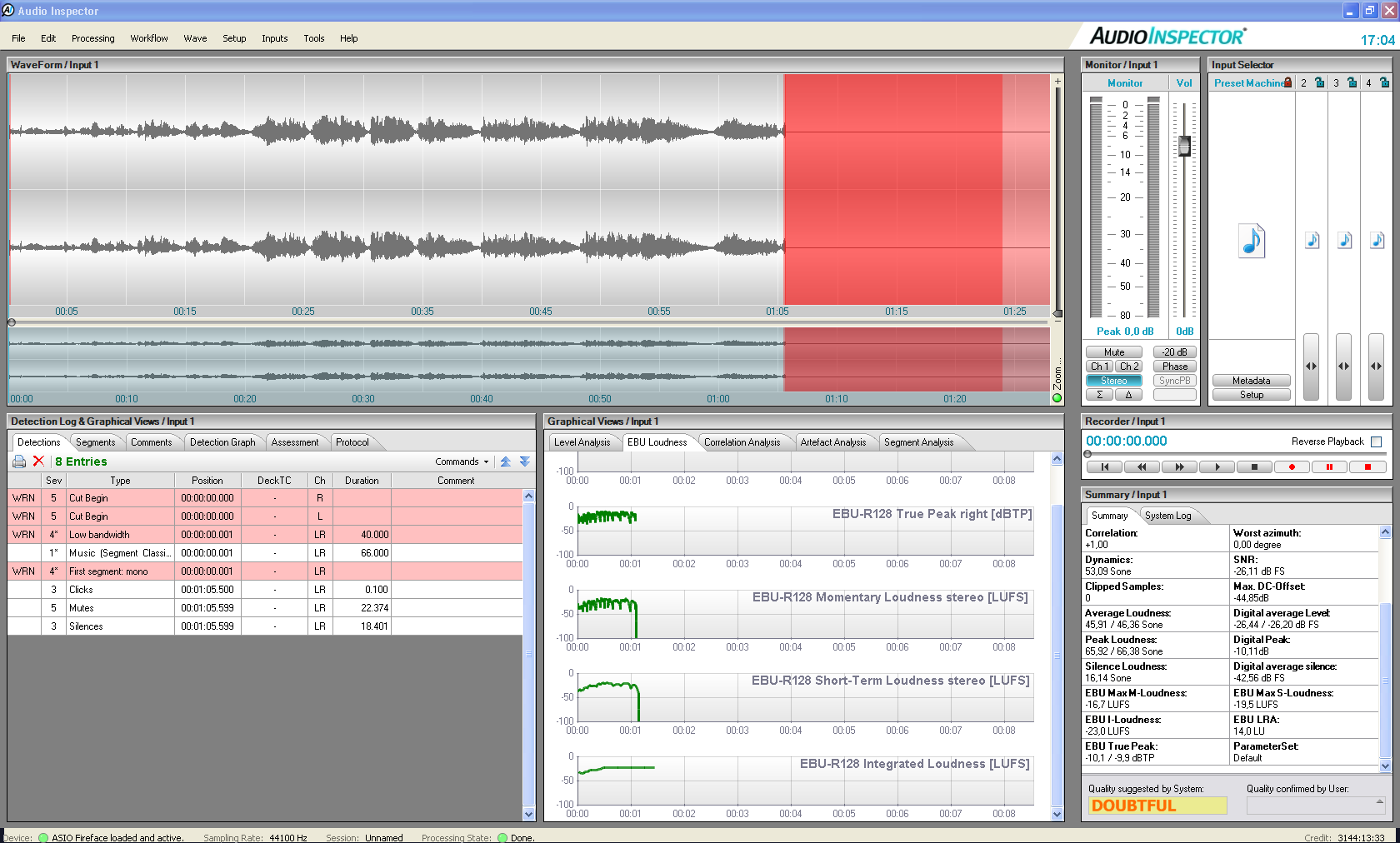Delete entries with the red X icon
Screen dimensions: 1400x843
click(38, 461)
